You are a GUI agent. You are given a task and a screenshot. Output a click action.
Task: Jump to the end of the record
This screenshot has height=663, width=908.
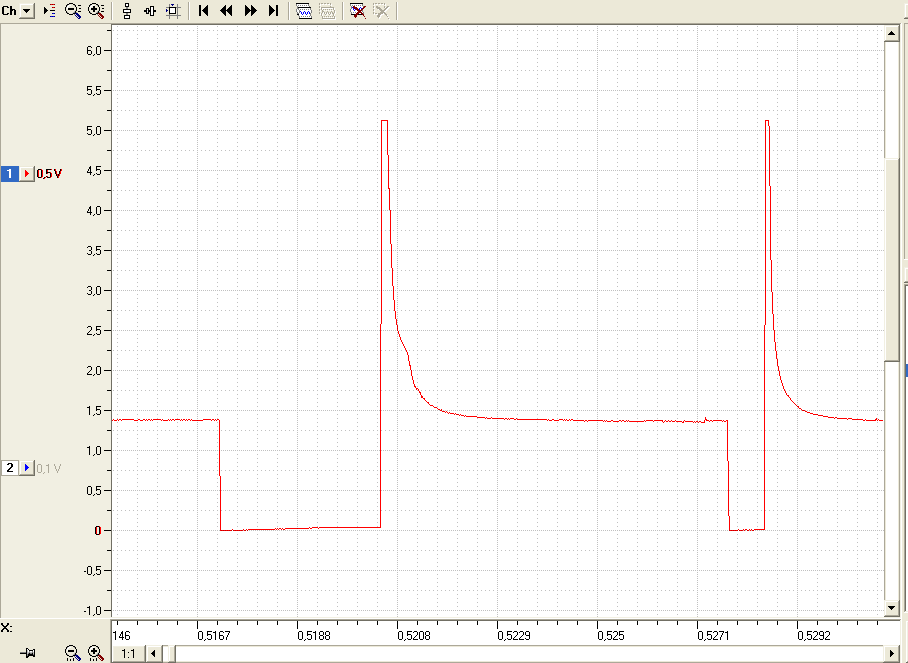pos(273,10)
